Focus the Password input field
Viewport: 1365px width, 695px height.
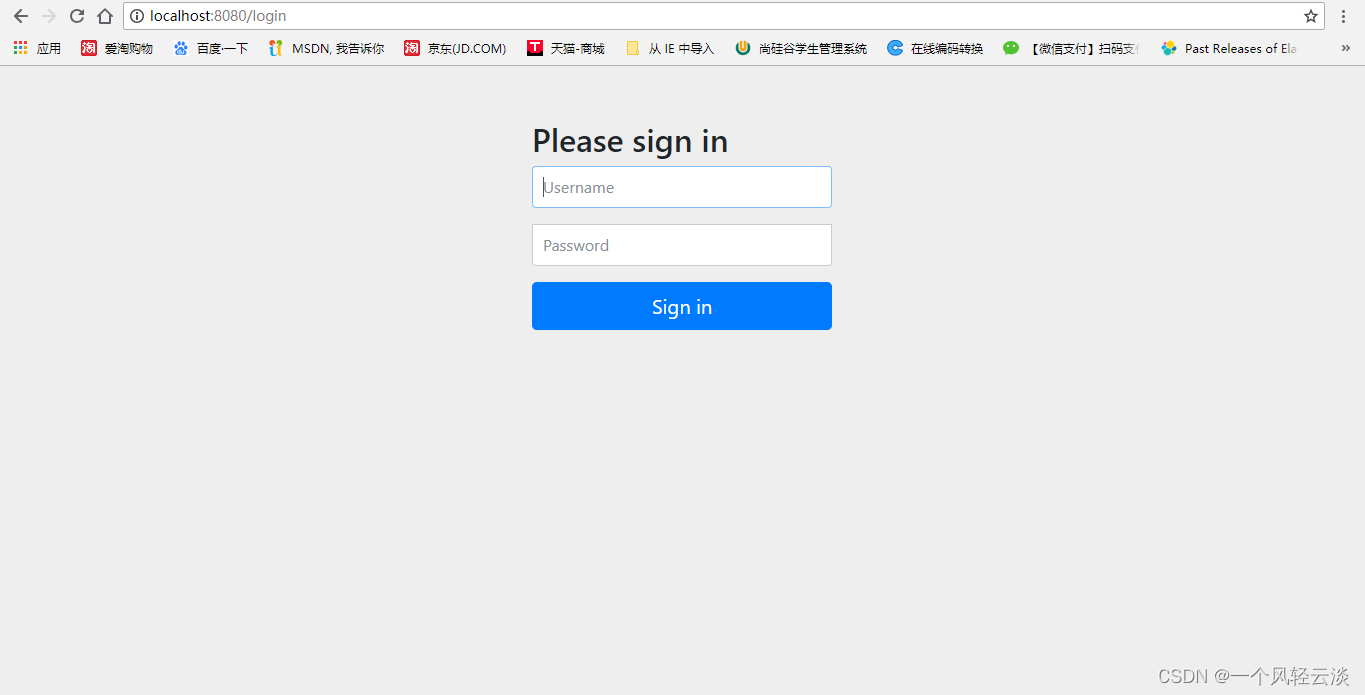(682, 245)
